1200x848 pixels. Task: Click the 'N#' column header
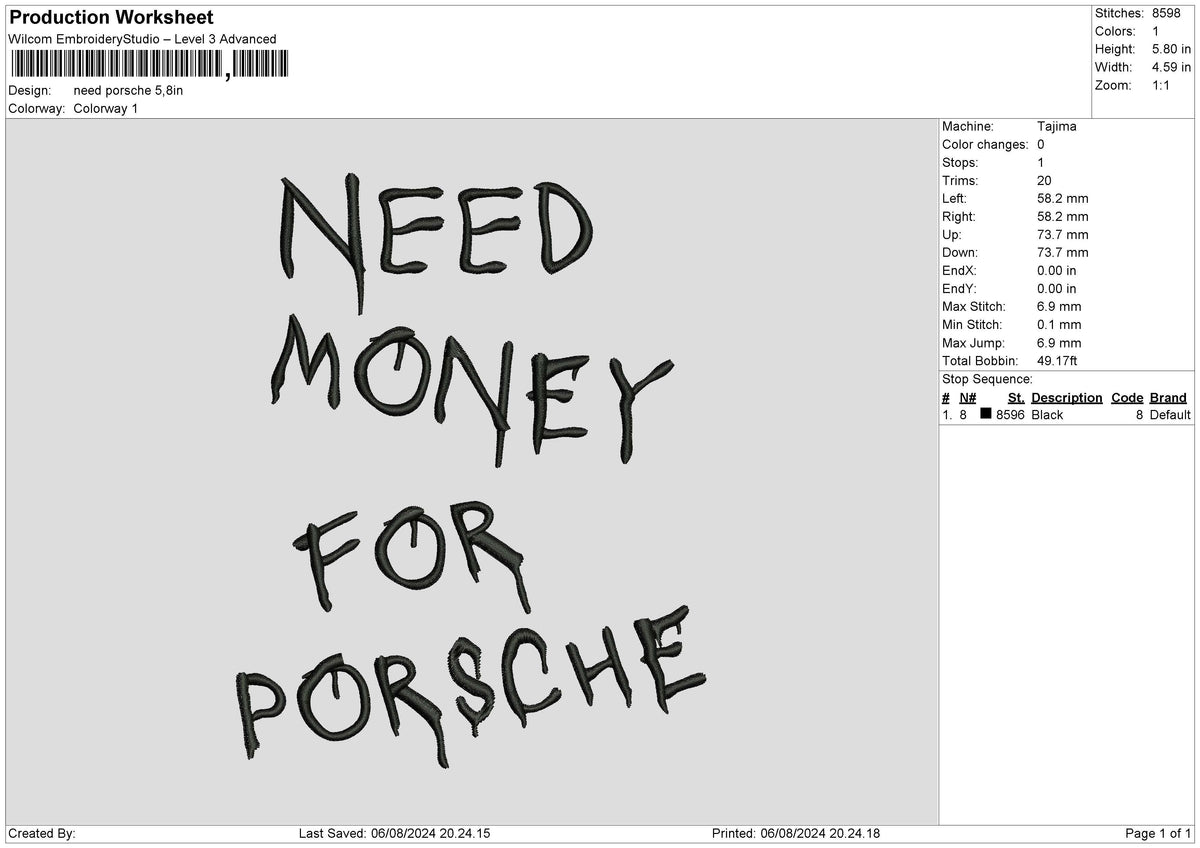pyautogui.click(x=967, y=398)
